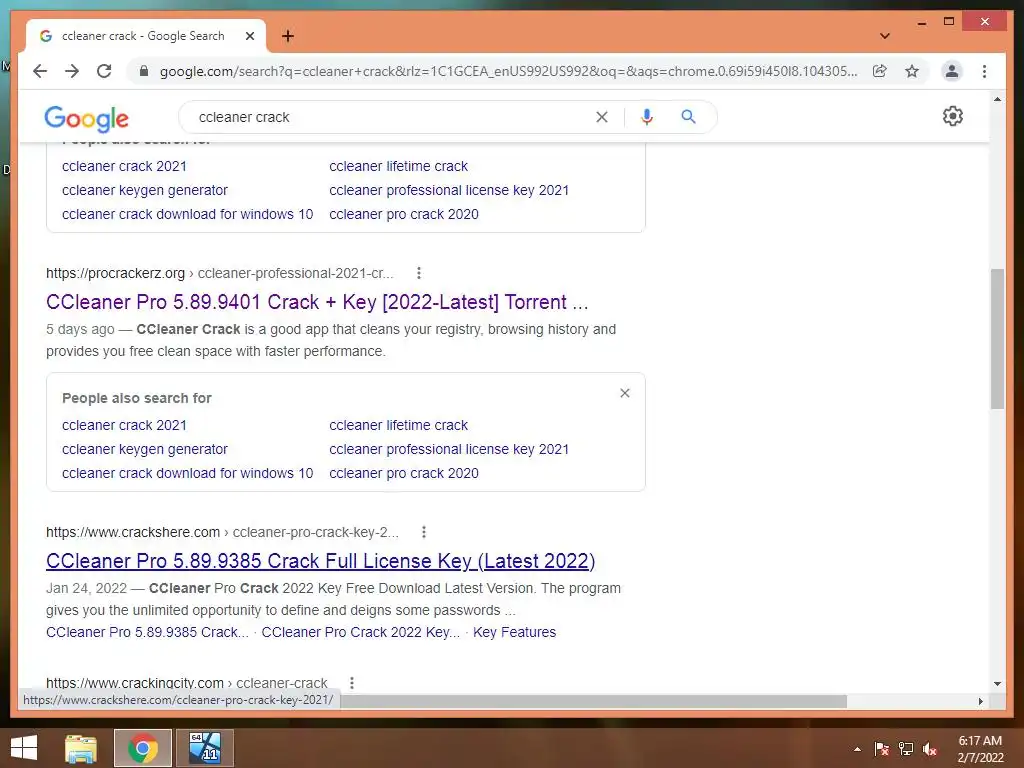This screenshot has width=1024, height=768.
Task: Open the network status tray icon
Action: tap(906, 749)
